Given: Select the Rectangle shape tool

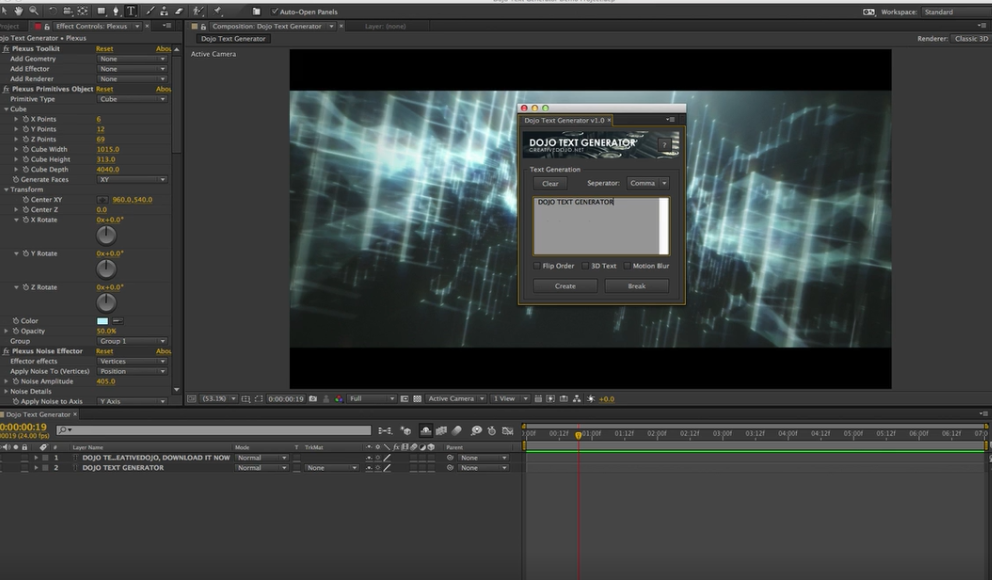Looking at the screenshot, I should (x=101, y=11).
